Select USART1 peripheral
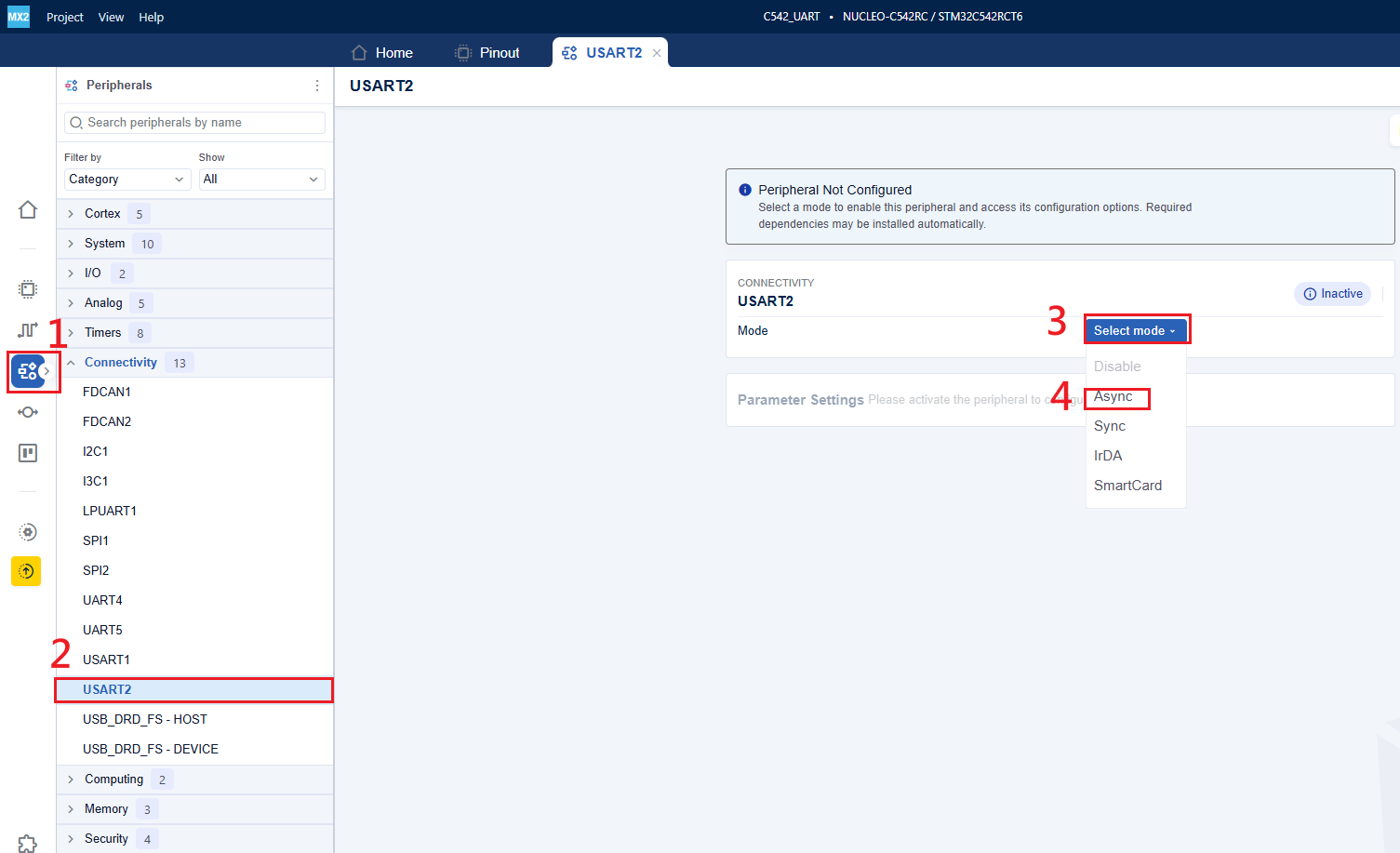This screenshot has width=1400, height=853. pos(194,660)
